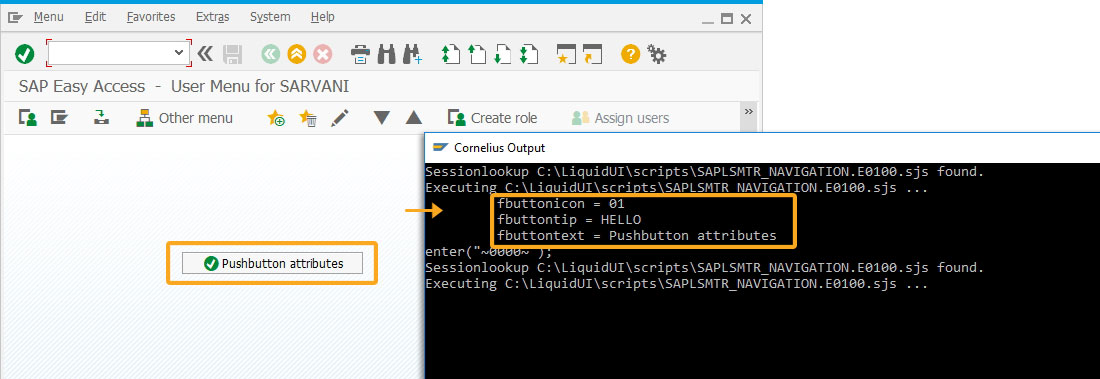Switch to SAP Menu icon
Image resolution: width=1100 pixels, height=379 pixels.
pos(58,118)
